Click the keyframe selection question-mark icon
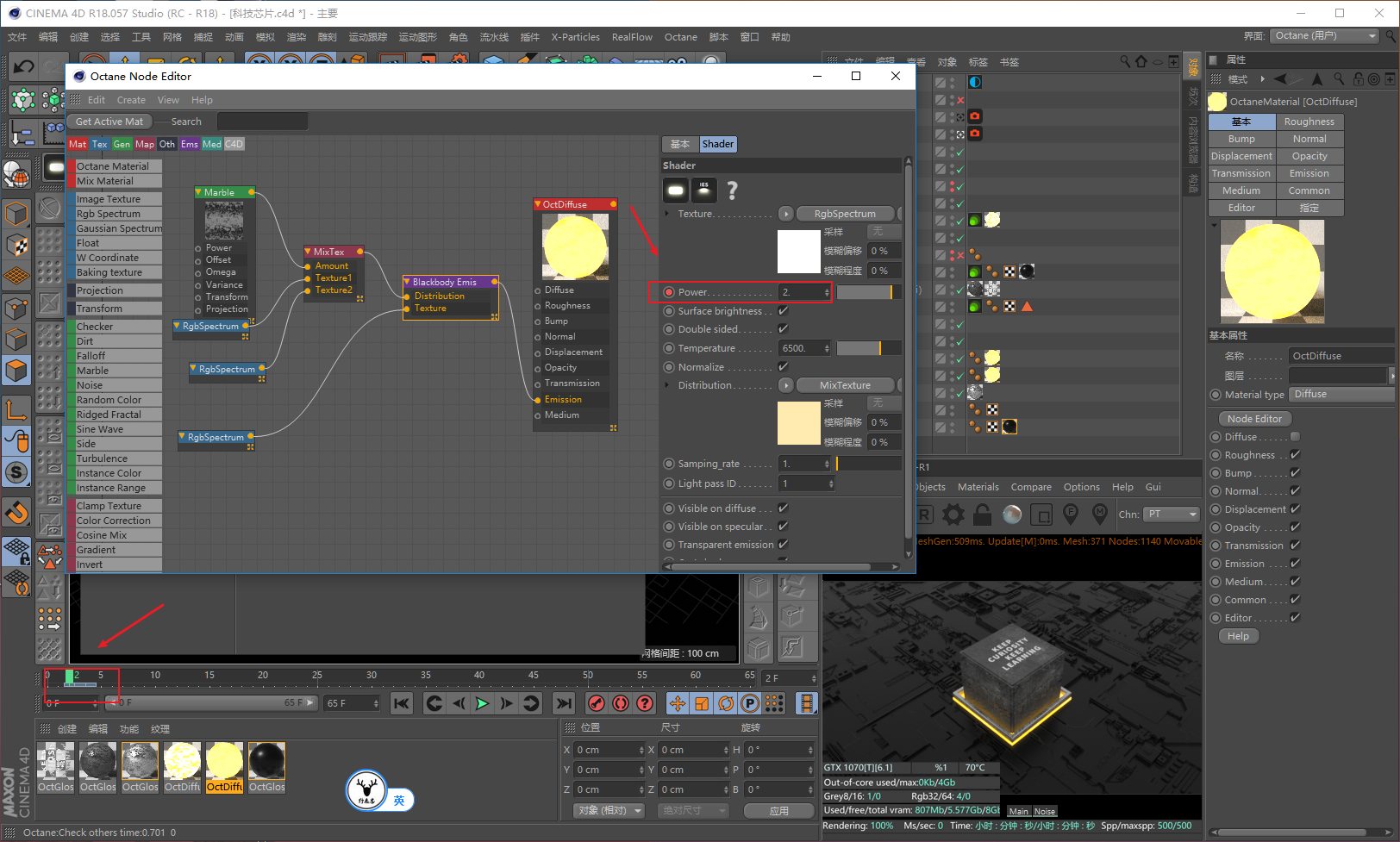This screenshot has width=1400, height=842. coord(644,703)
